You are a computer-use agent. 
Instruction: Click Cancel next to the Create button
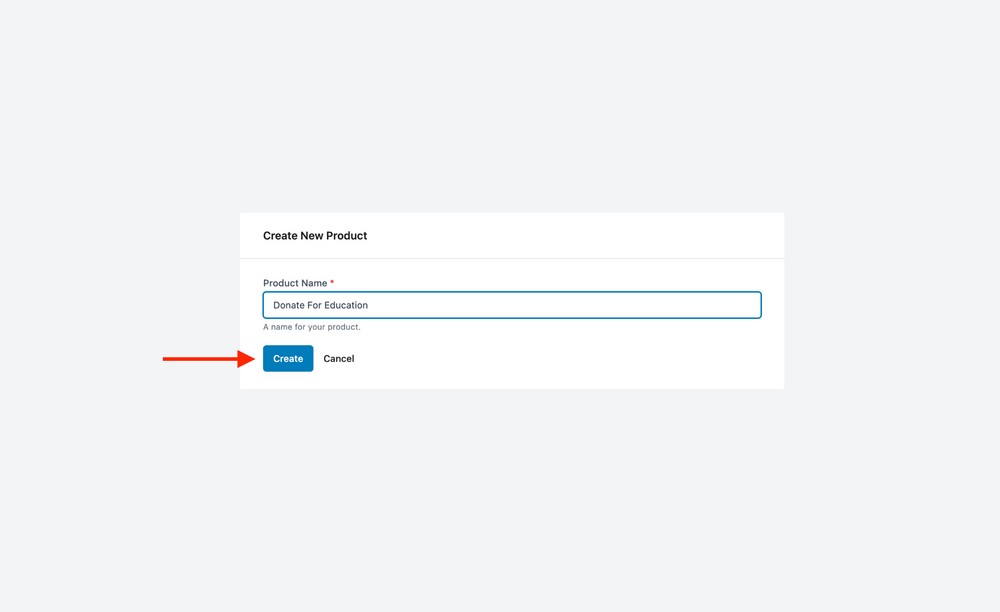[x=338, y=358]
